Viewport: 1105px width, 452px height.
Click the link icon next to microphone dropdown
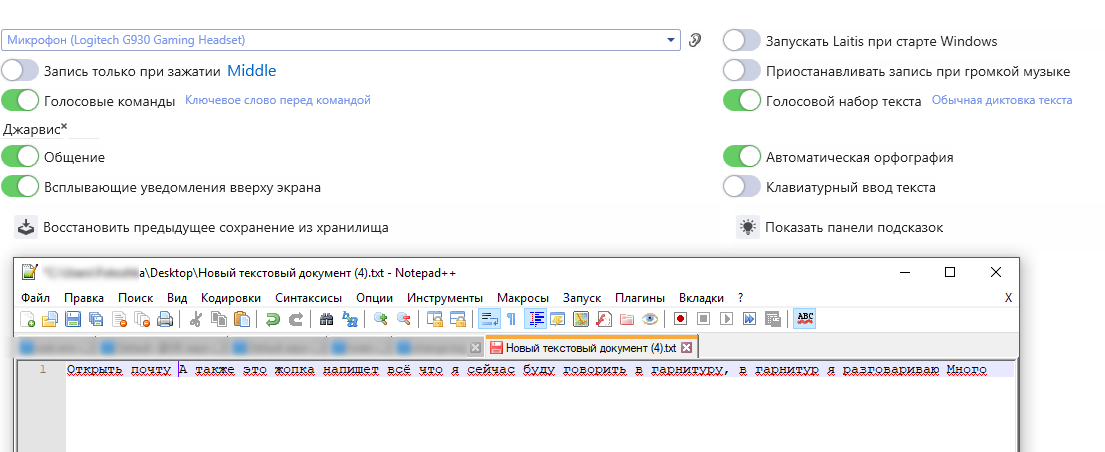696,40
